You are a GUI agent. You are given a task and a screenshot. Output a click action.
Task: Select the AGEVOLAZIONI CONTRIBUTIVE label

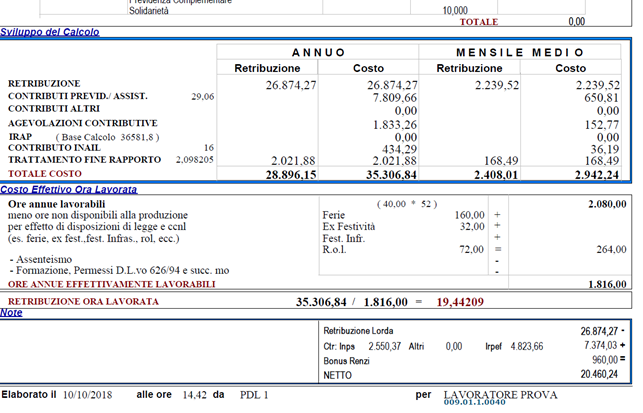click(x=82, y=123)
